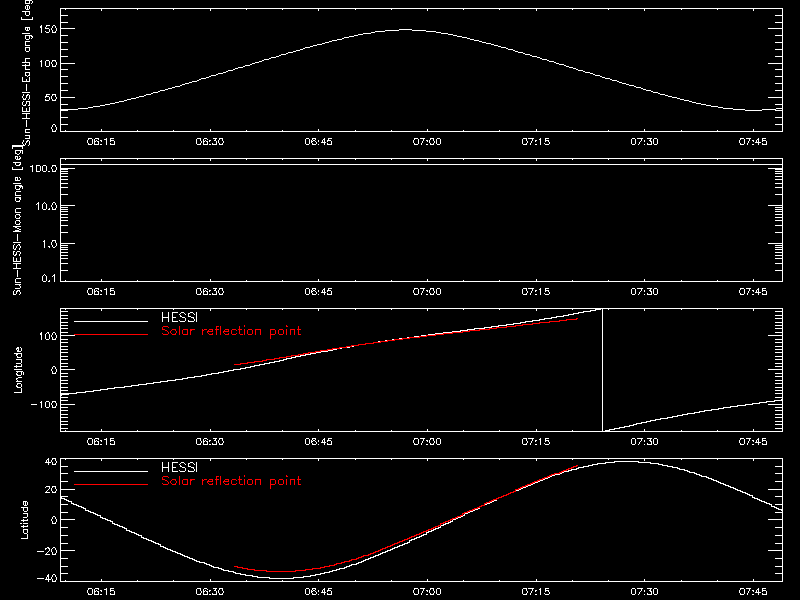Click 07:00 label under Moon angle plot
Viewport: 800px width, 600px height.
click(427, 291)
